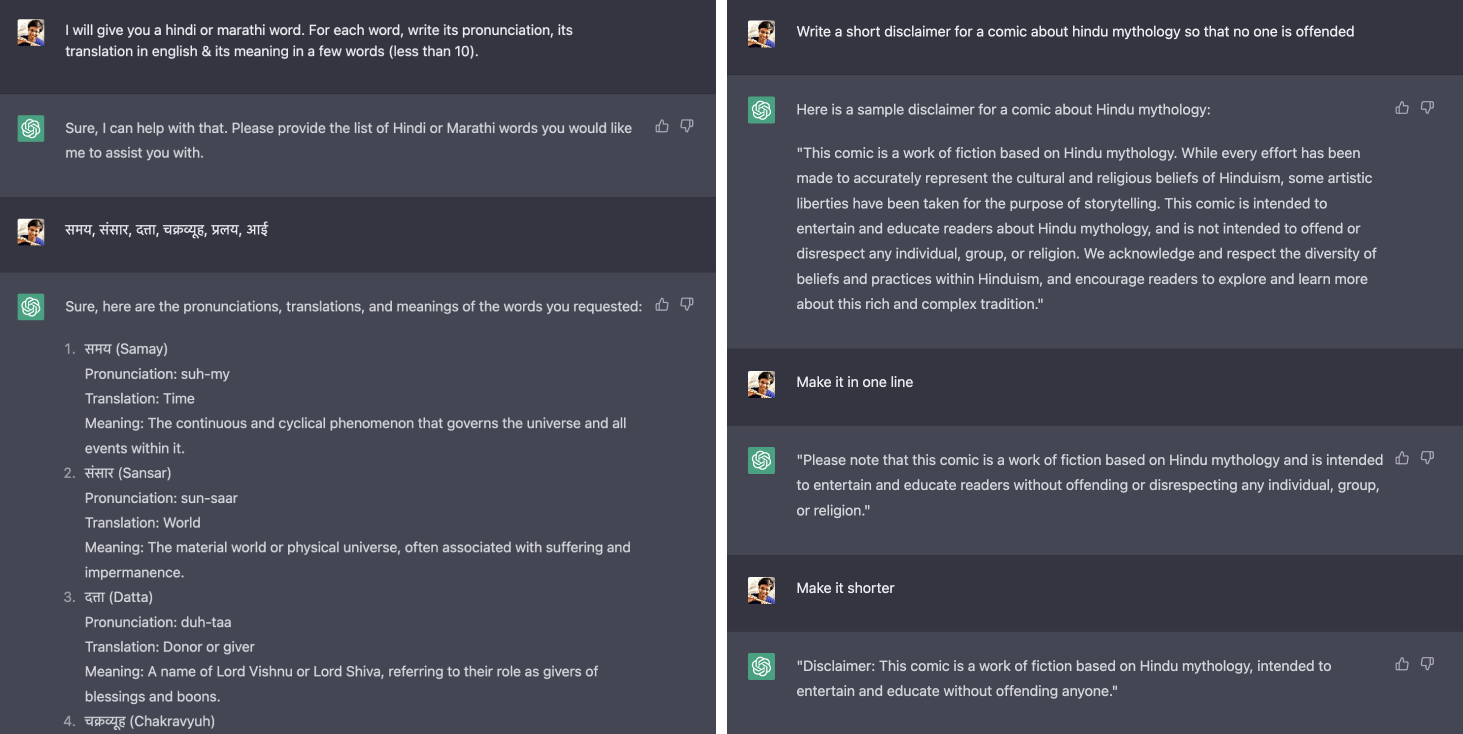
Task: Click user avatar beside the Hindi words message
Action: pos(31,232)
